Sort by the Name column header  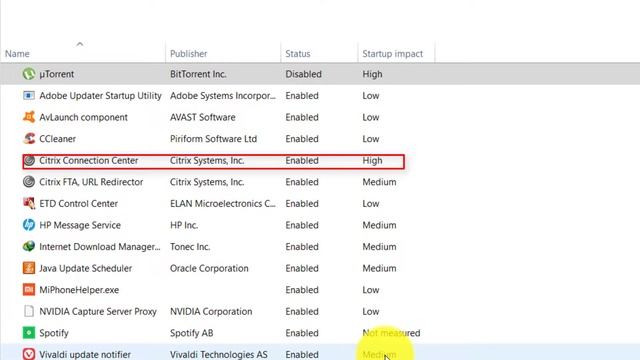point(17,53)
